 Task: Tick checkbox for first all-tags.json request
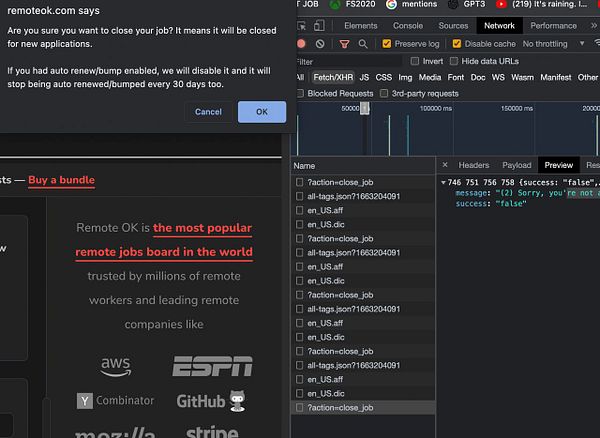(x=299, y=196)
